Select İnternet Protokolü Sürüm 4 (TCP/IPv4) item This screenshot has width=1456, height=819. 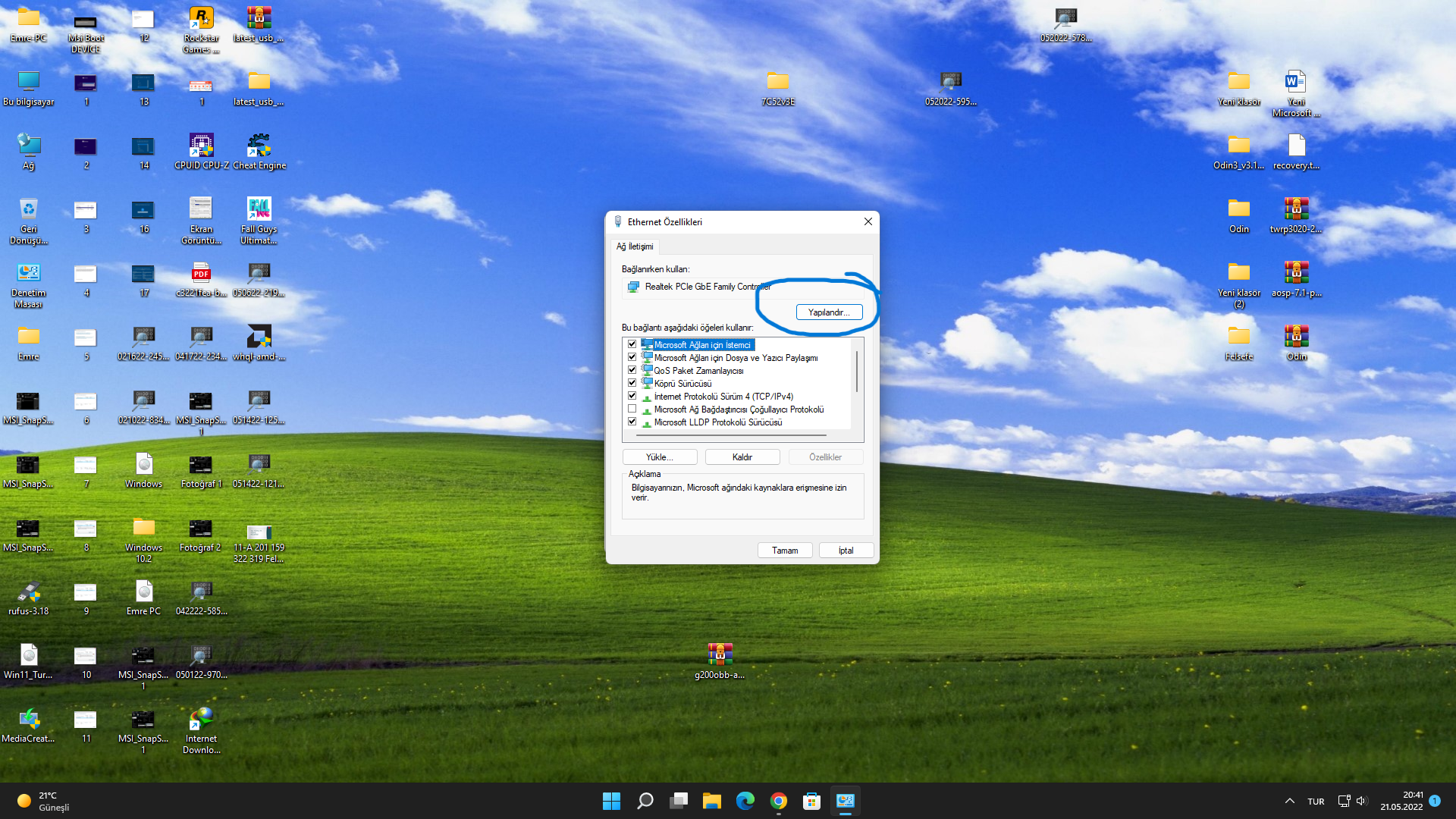coord(723,397)
